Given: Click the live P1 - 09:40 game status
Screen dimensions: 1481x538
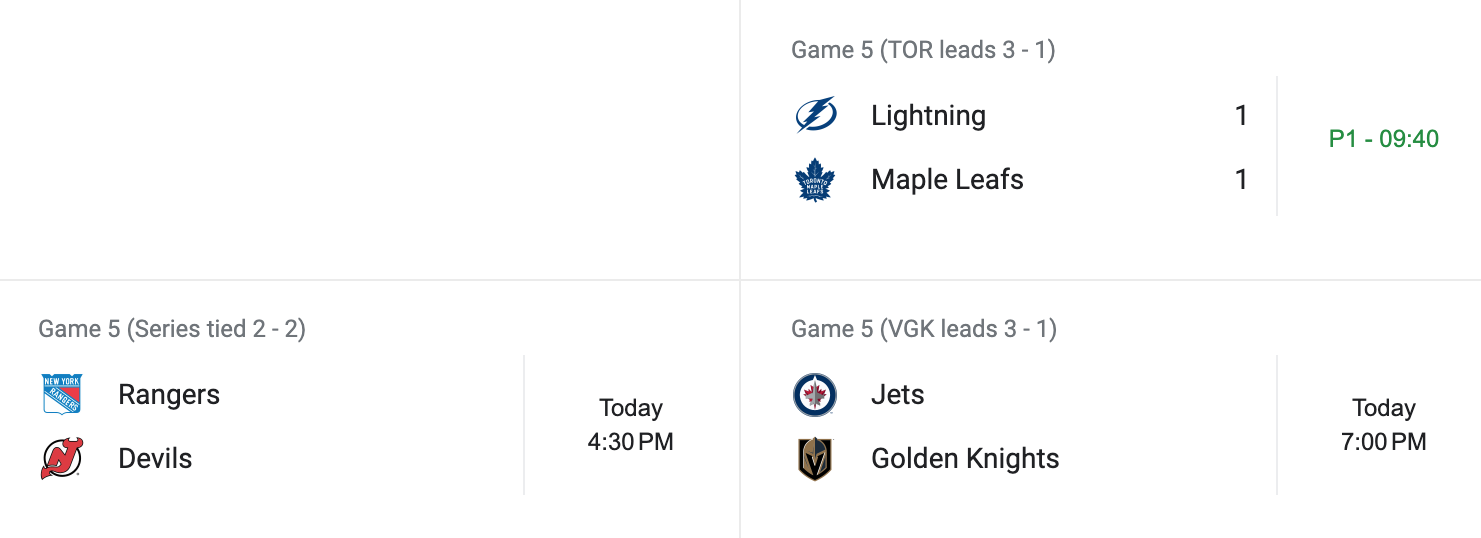Looking at the screenshot, I should 1383,139.
